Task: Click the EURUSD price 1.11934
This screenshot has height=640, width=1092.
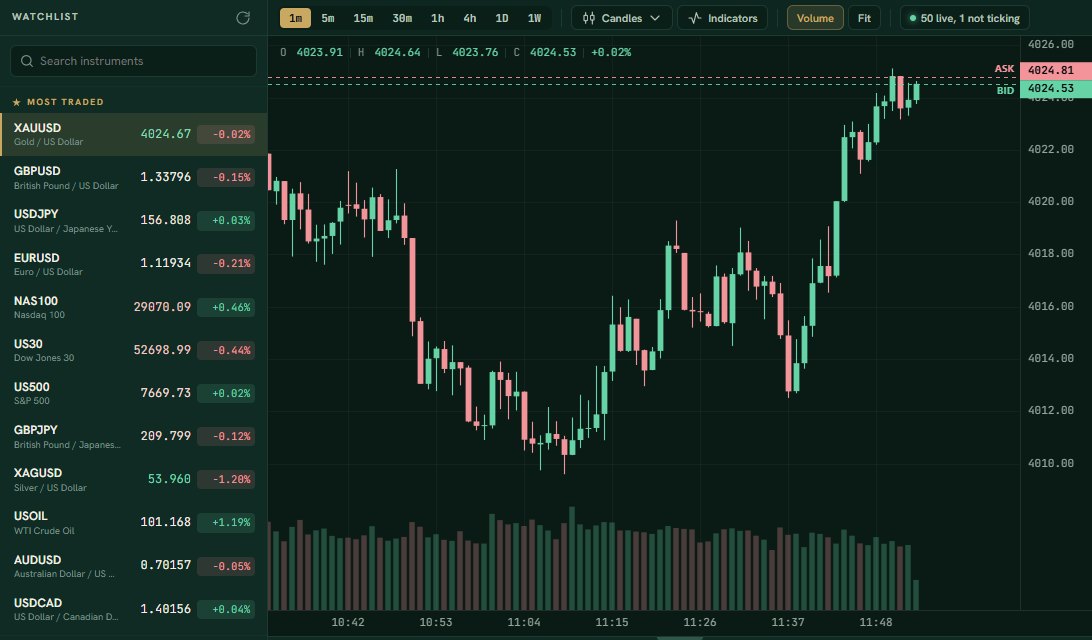Action: pyautogui.click(x=166, y=263)
